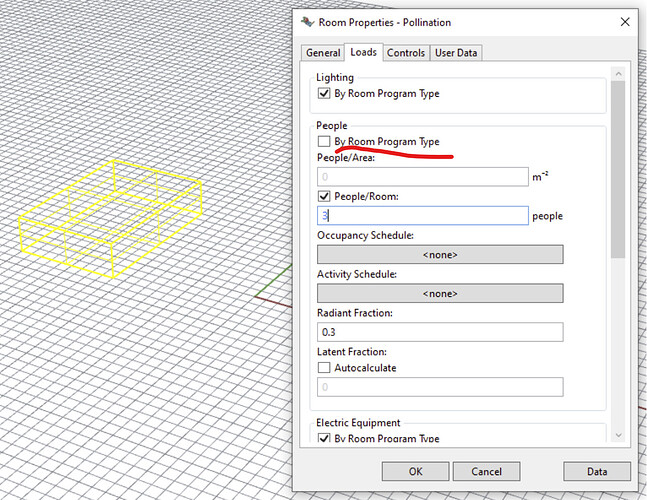
Task: Enable People By Room Program Type checkbox
Action: (x=324, y=142)
